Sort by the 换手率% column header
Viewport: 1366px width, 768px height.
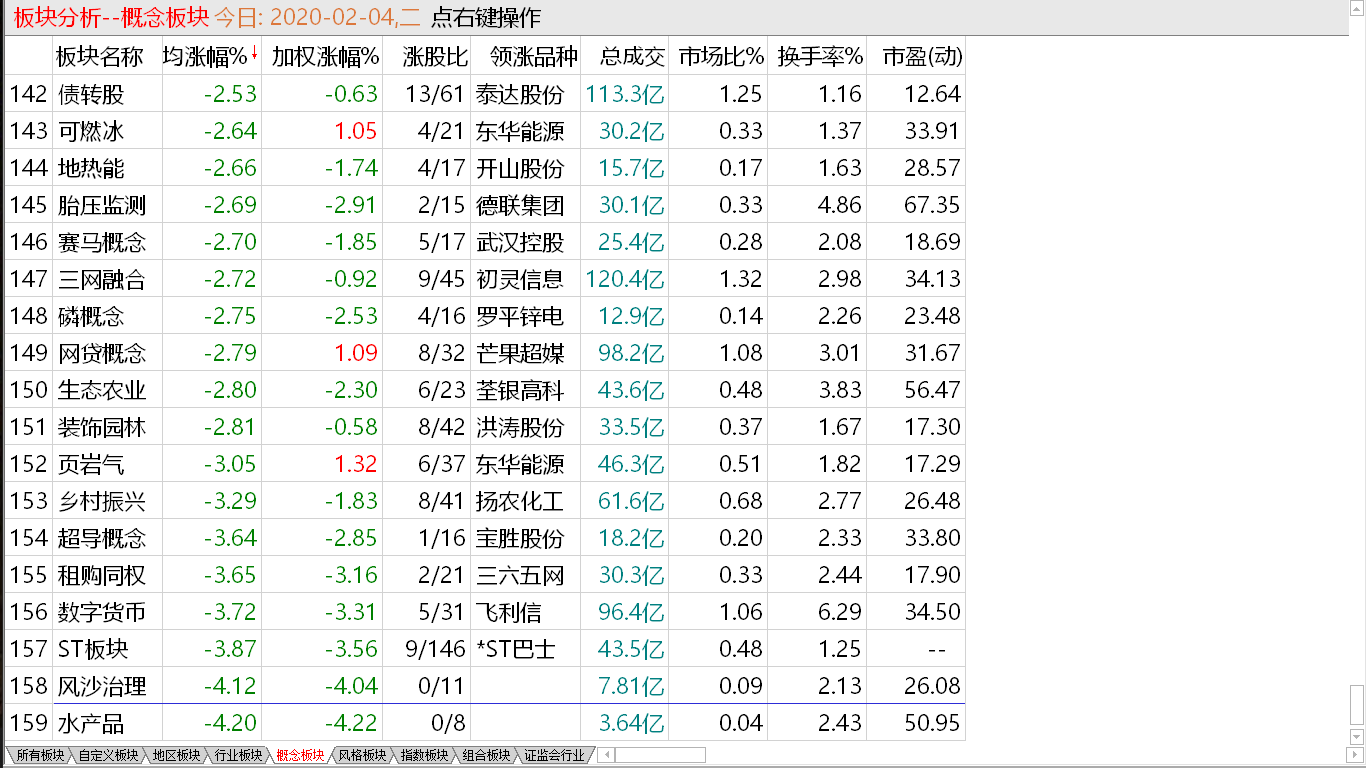(x=820, y=56)
